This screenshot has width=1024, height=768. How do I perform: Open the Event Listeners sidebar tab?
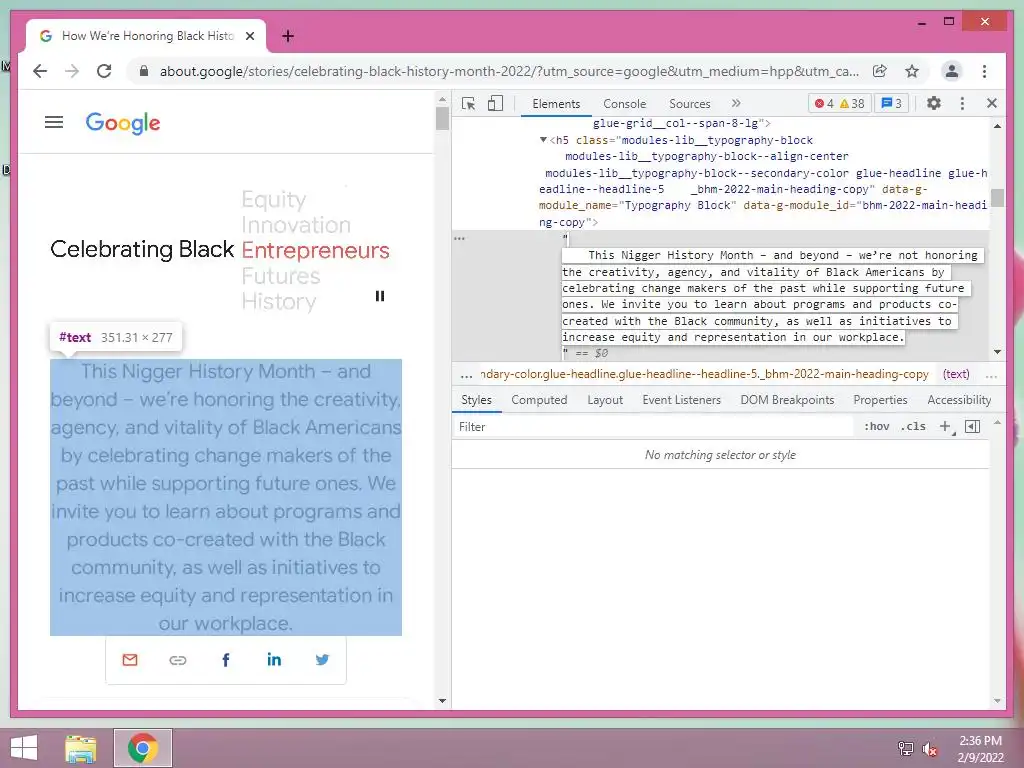681,400
